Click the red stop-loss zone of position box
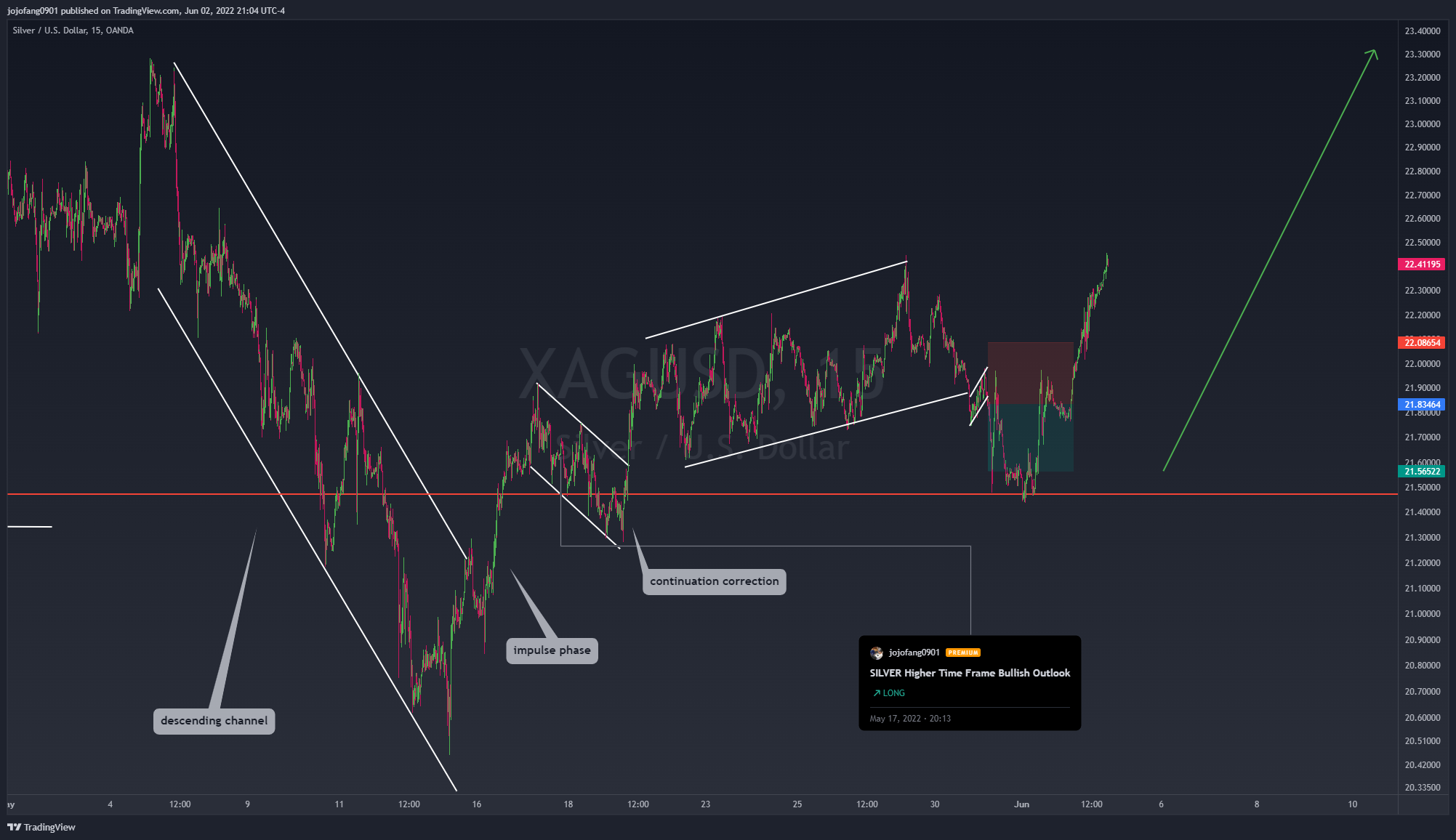This screenshot has height=840, width=1456. tap(1031, 373)
